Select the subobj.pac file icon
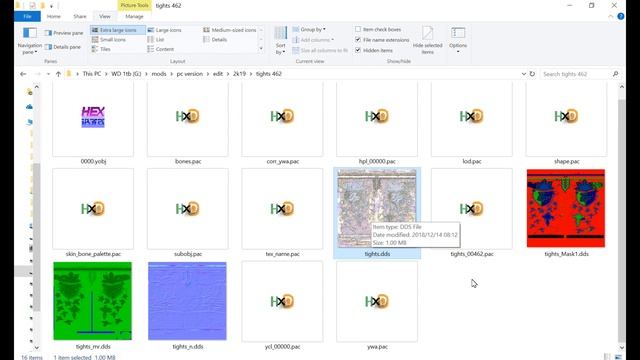The width and height of the screenshot is (640, 360). [x=188, y=209]
